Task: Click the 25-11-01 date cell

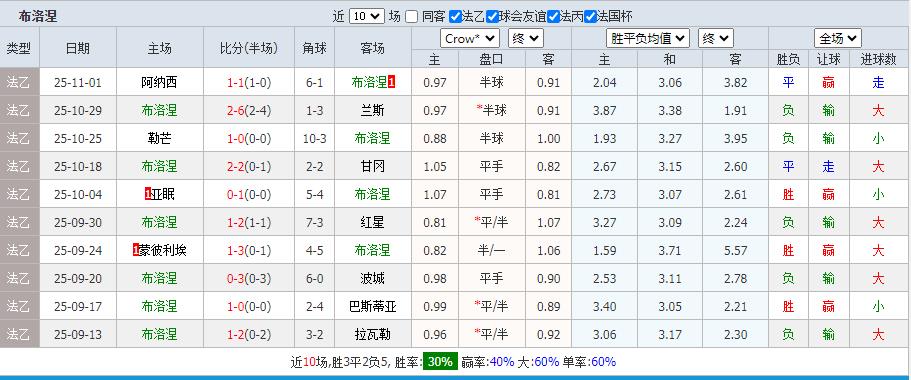Action: click(78, 83)
